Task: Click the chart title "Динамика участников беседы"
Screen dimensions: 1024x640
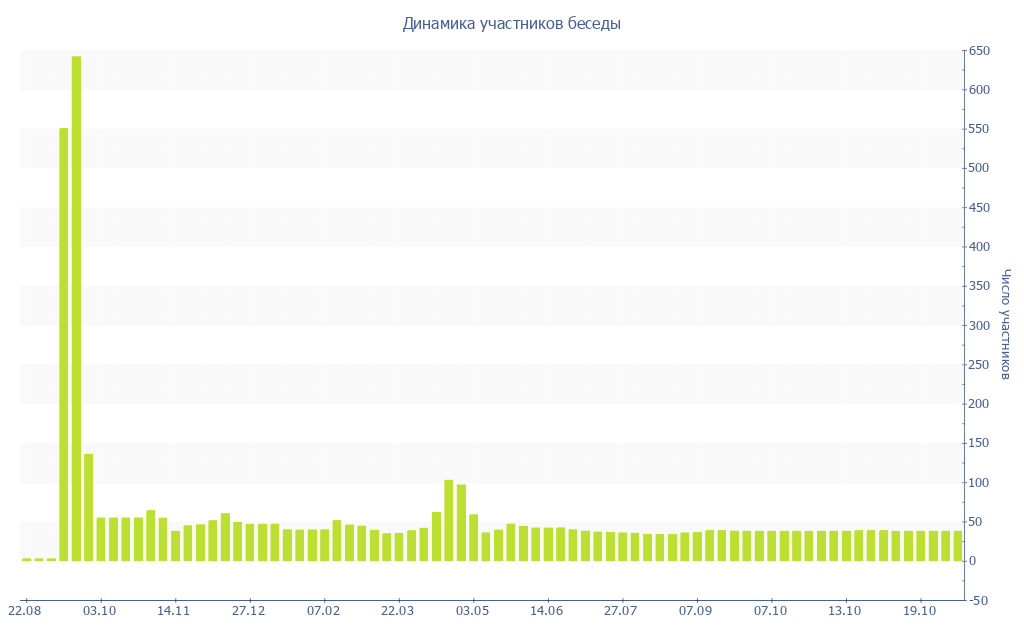Action: point(511,23)
